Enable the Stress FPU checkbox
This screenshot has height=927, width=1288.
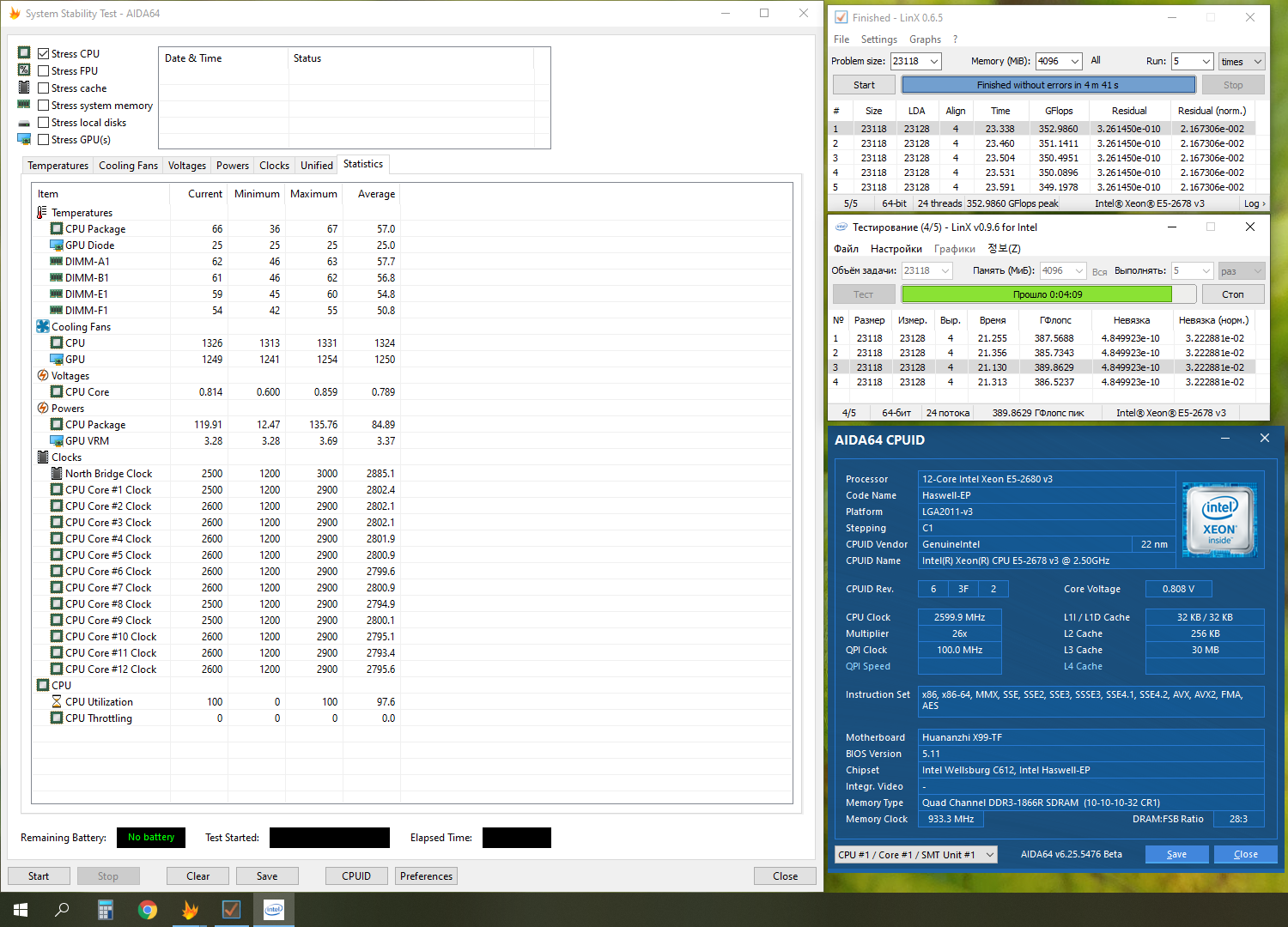[x=43, y=70]
